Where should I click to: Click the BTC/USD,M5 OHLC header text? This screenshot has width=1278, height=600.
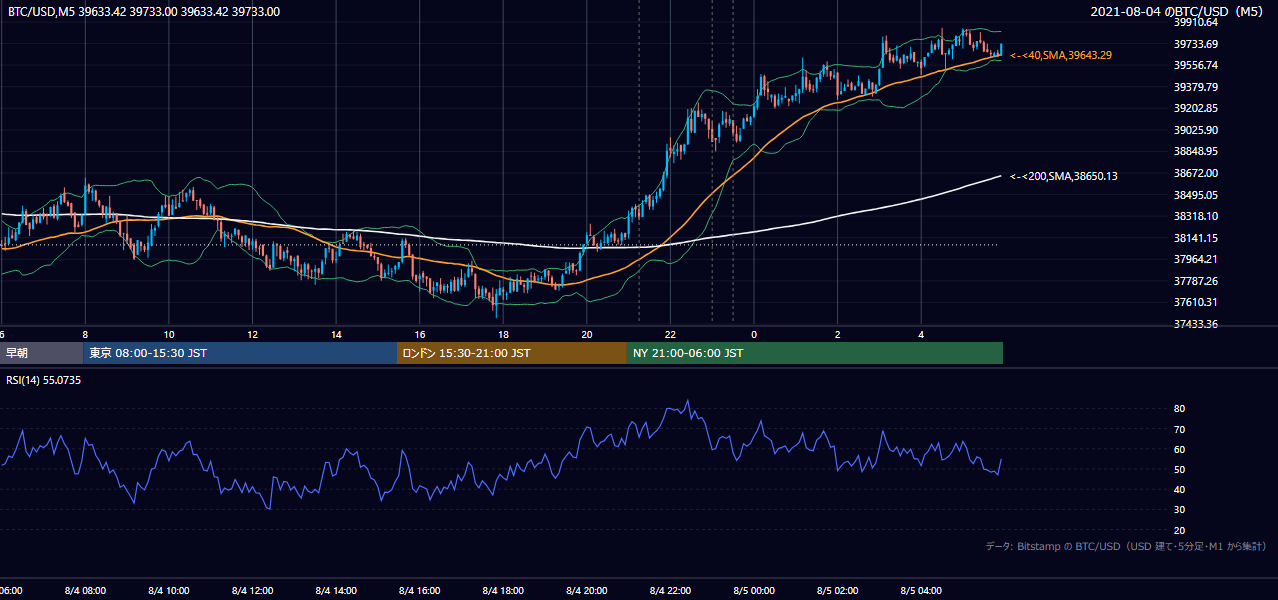tap(144, 12)
